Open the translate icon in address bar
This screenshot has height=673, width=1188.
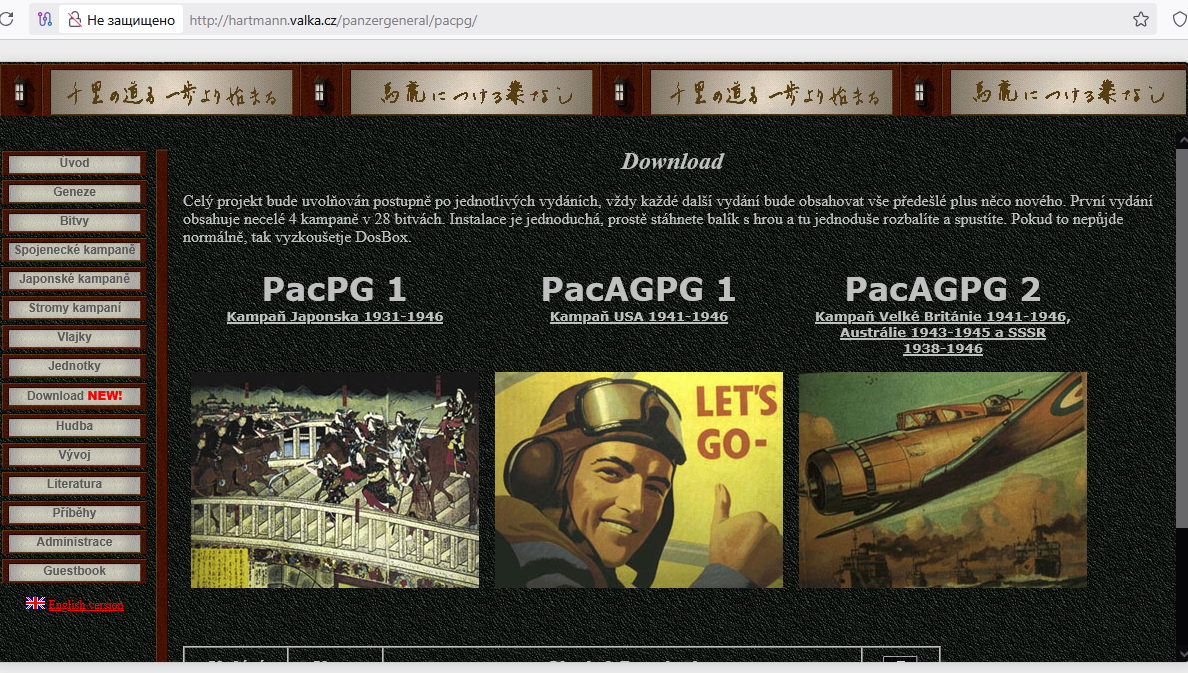coord(45,20)
